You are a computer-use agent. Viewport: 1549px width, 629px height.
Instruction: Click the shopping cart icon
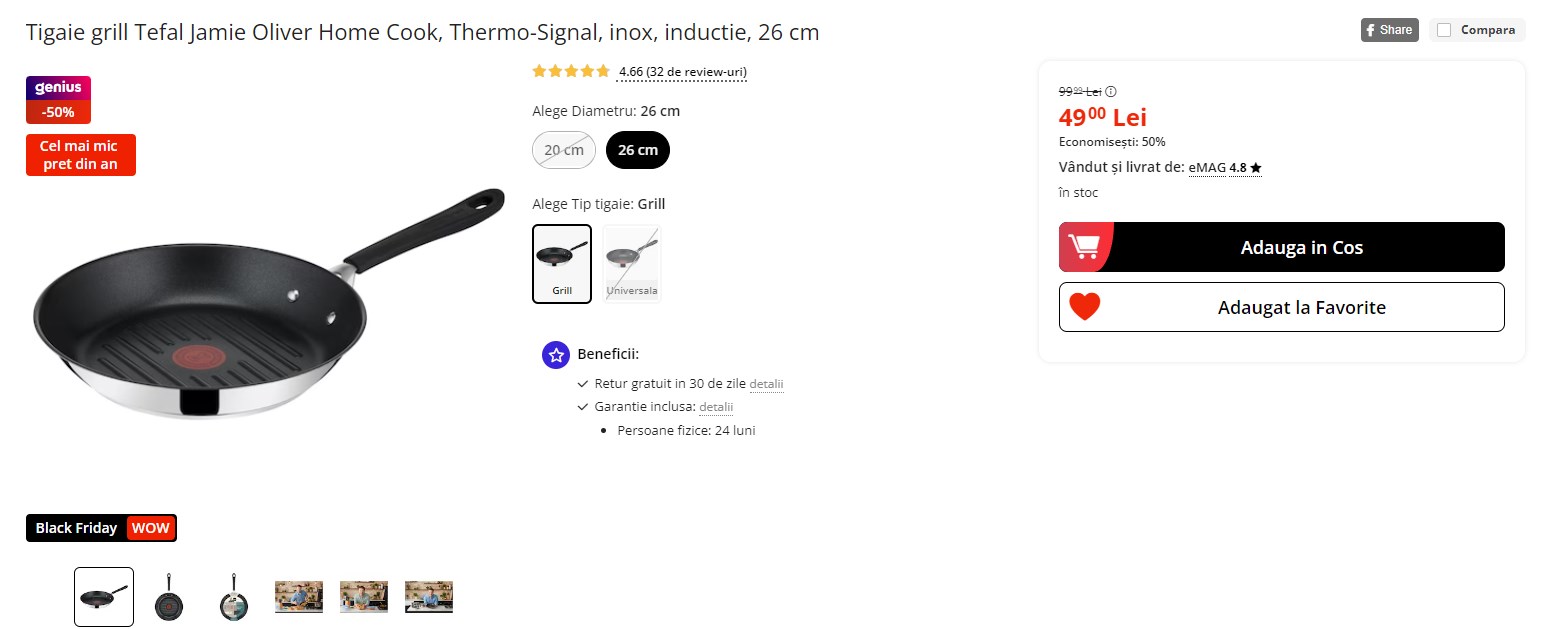pyautogui.click(x=1084, y=247)
